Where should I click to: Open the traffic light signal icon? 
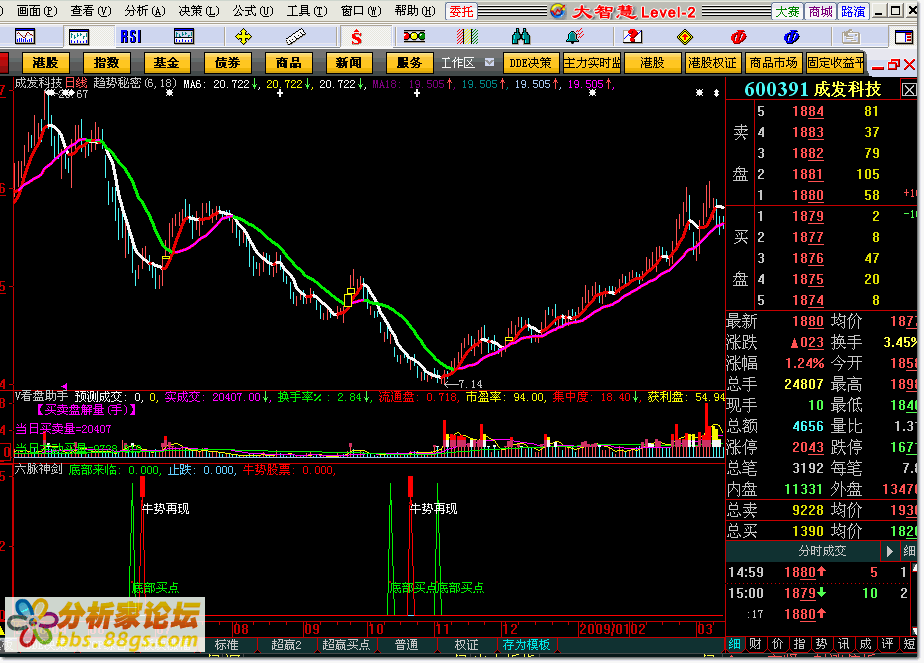click(414, 37)
